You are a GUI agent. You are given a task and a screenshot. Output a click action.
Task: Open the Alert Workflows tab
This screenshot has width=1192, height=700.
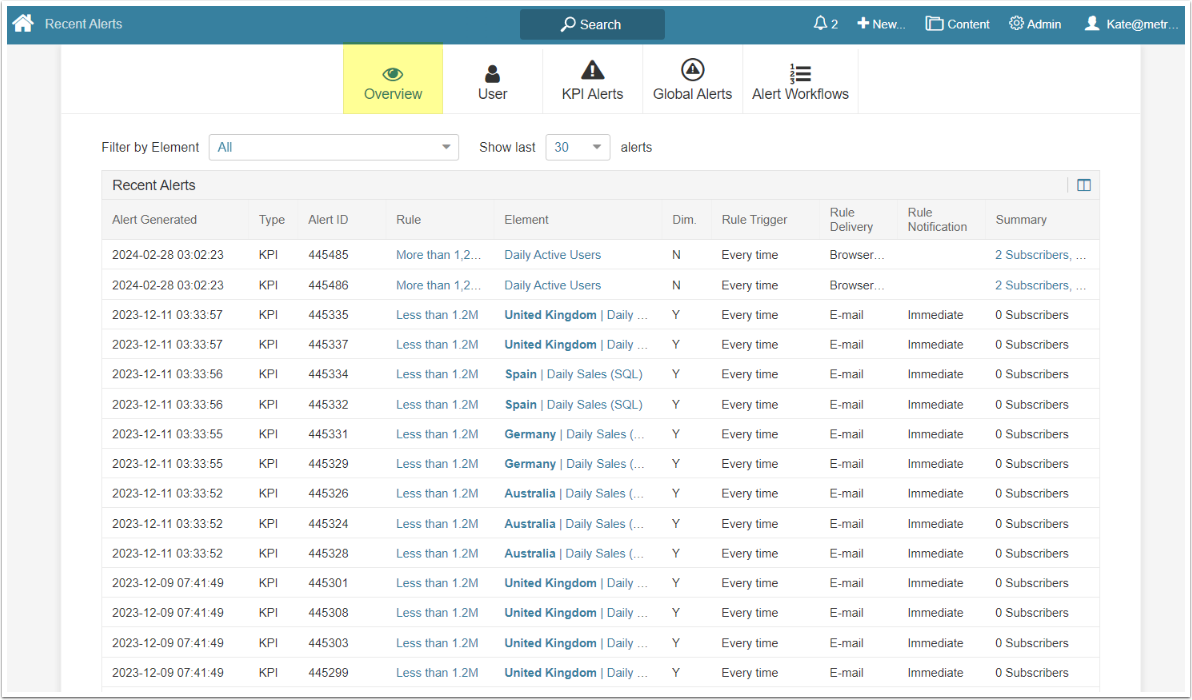pyautogui.click(x=800, y=80)
